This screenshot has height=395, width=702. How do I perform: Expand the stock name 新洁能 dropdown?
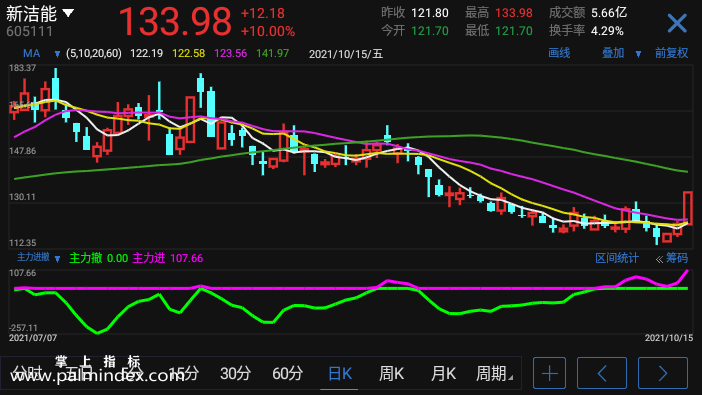pyautogui.click(x=68, y=13)
